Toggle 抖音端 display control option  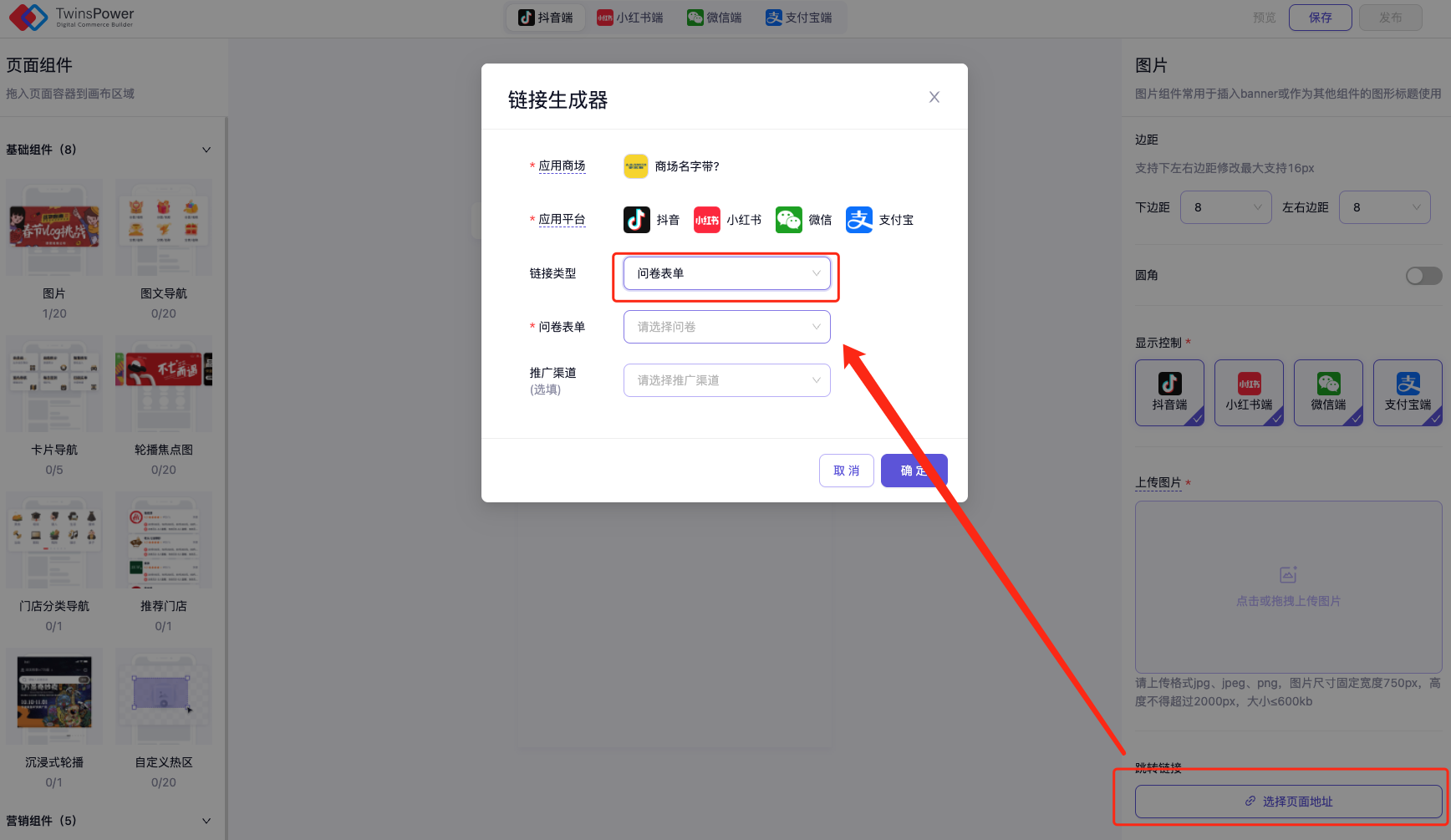click(x=1169, y=393)
